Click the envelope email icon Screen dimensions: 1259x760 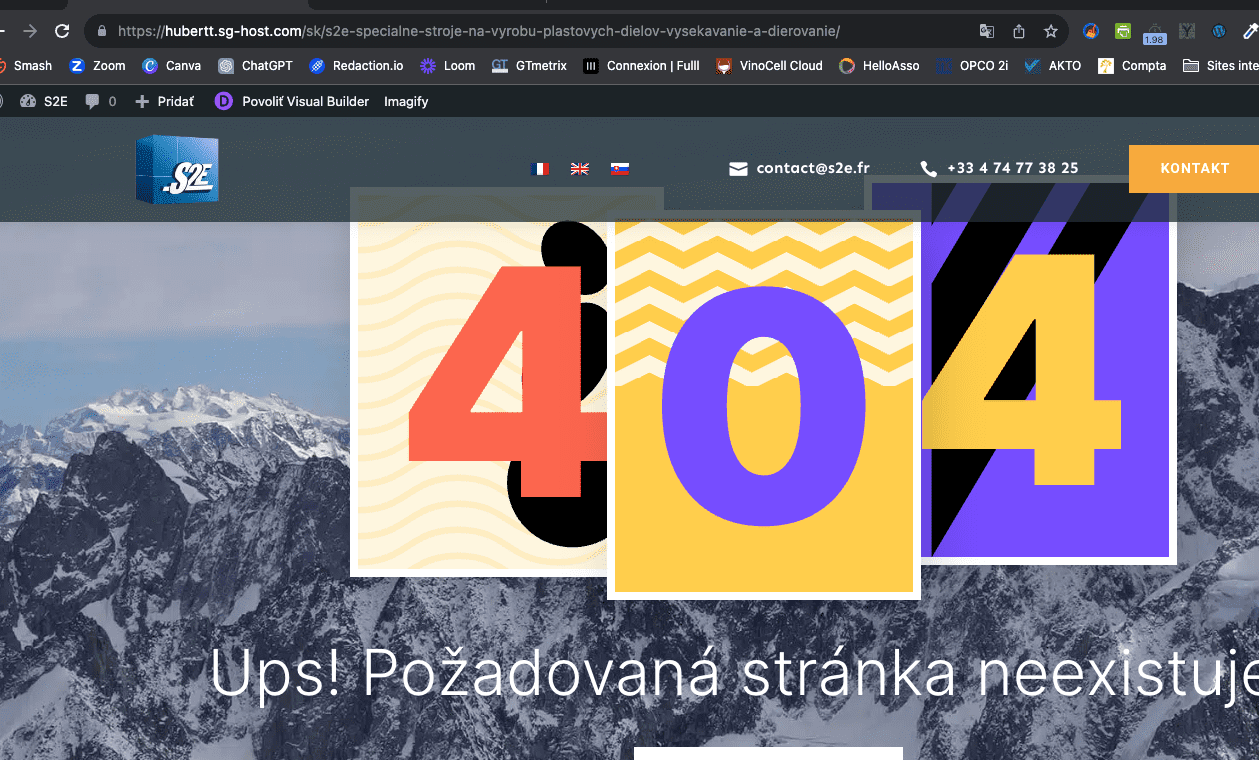738,169
